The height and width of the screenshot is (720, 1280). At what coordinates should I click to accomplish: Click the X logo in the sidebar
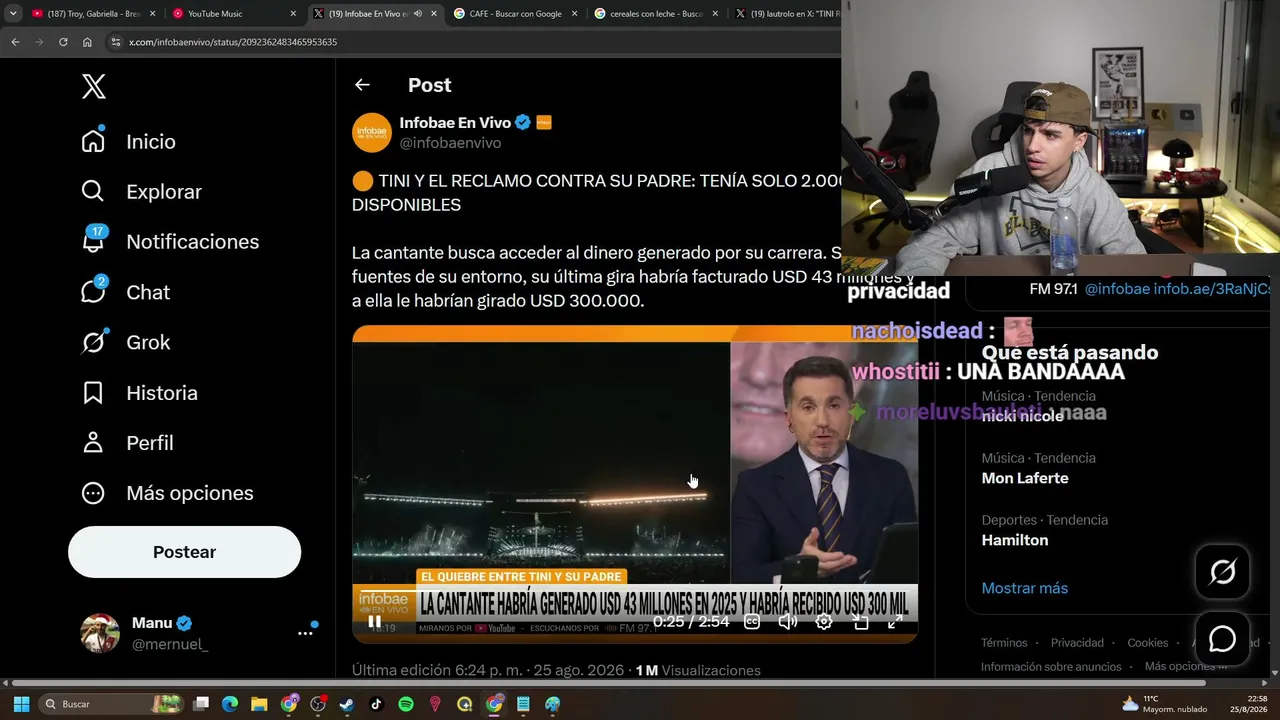(x=93, y=87)
